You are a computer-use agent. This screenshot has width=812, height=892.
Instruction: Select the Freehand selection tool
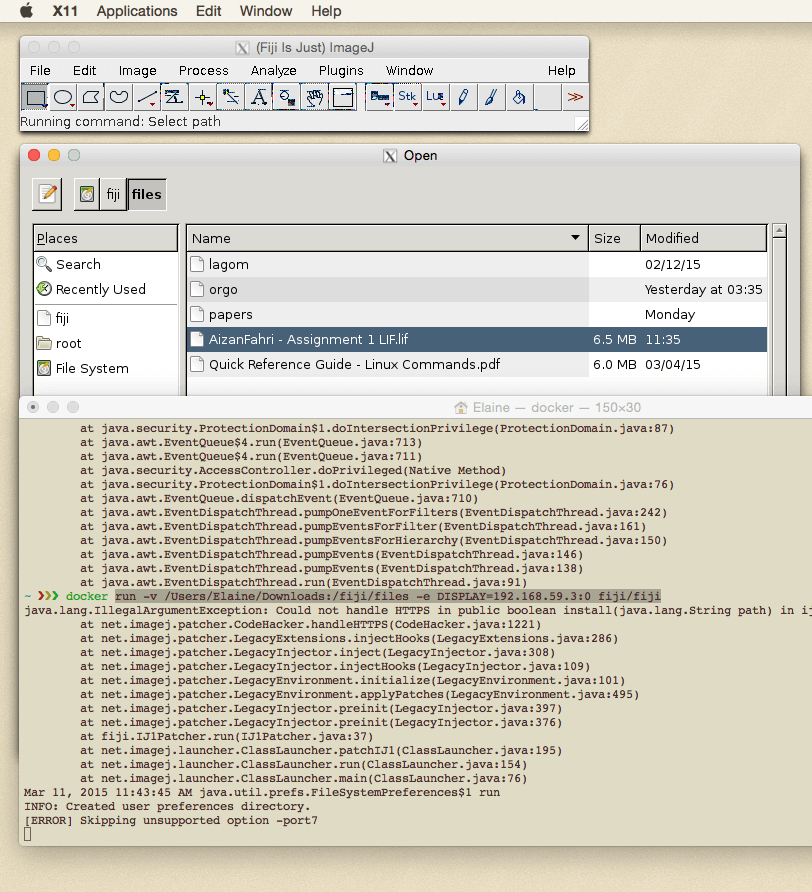point(119,97)
